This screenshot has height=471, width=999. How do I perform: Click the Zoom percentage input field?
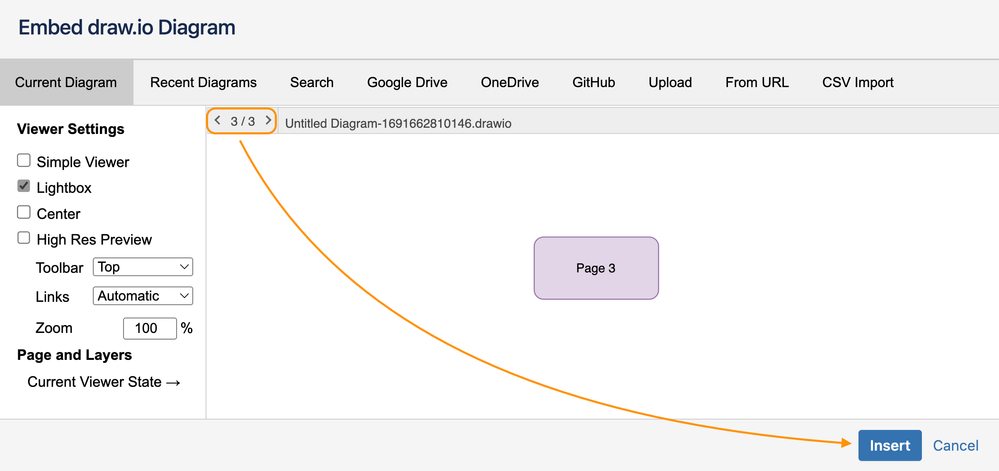(150, 328)
